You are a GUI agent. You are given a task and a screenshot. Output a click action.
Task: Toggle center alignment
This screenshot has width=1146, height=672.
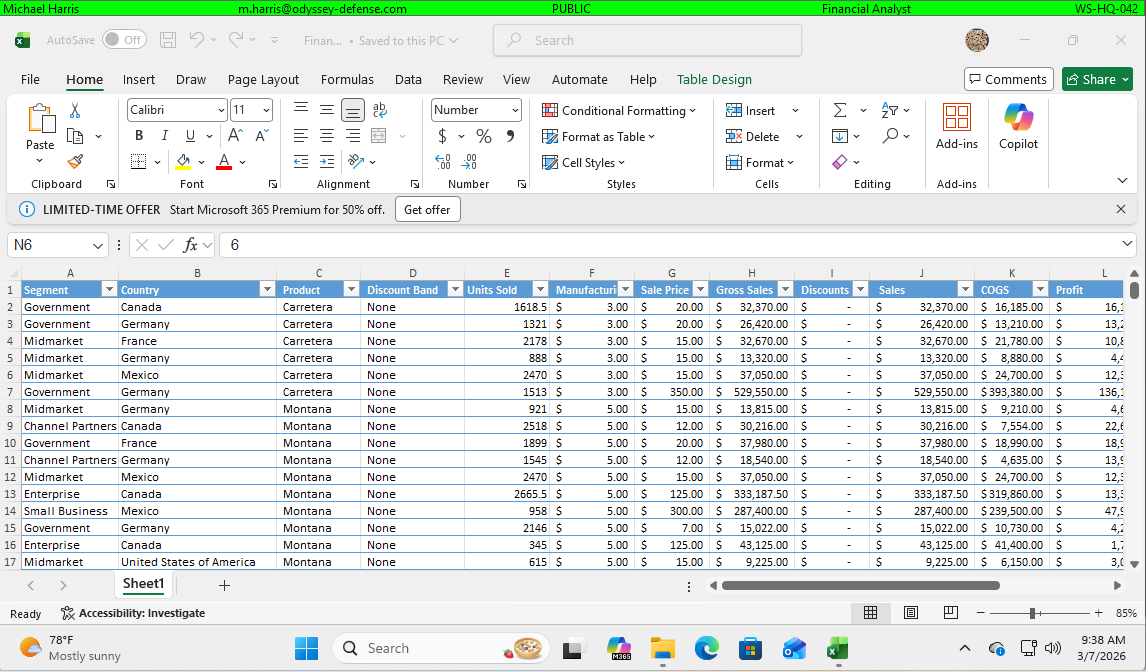[326, 134]
